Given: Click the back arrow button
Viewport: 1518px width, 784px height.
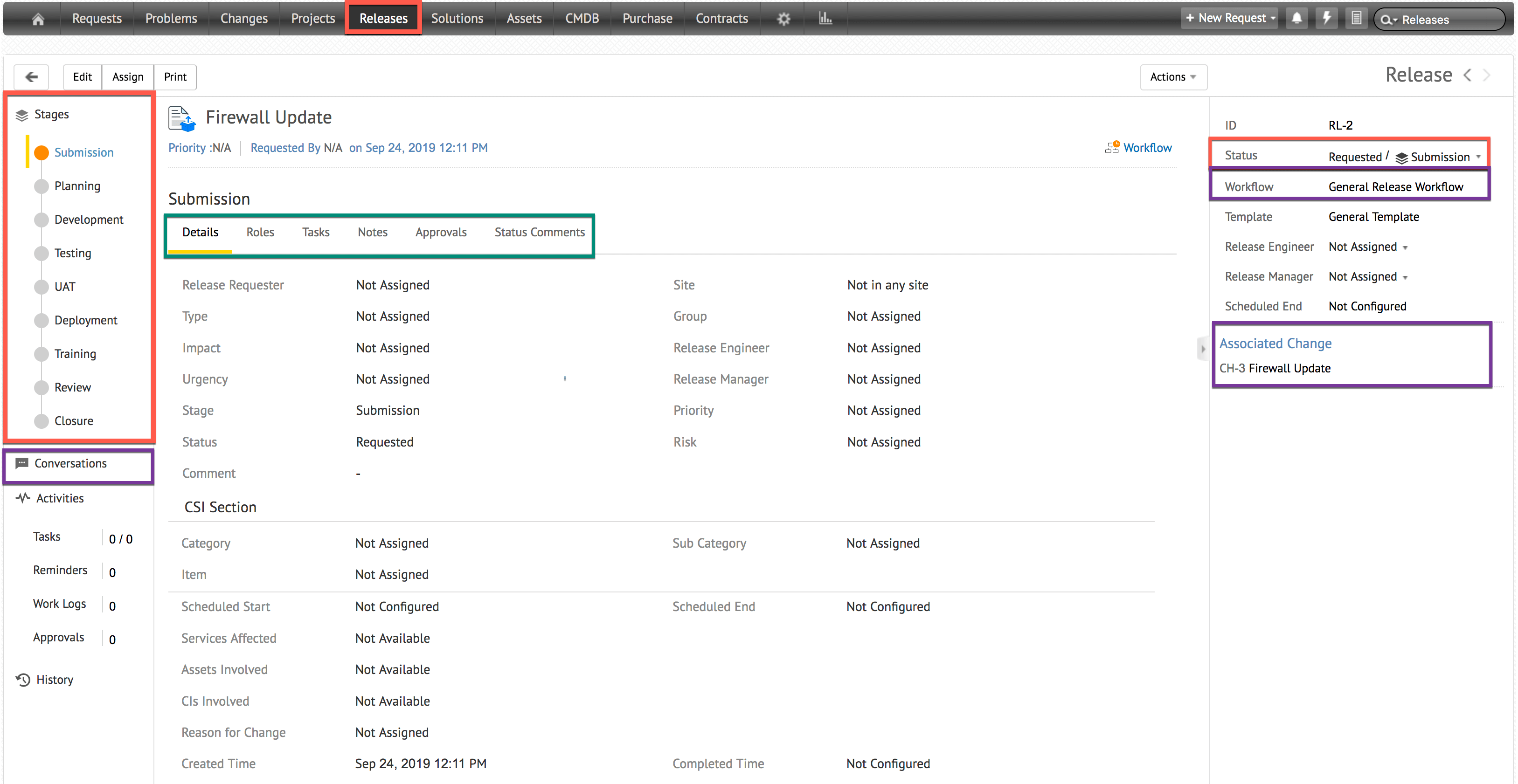Looking at the screenshot, I should tap(31, 76).
